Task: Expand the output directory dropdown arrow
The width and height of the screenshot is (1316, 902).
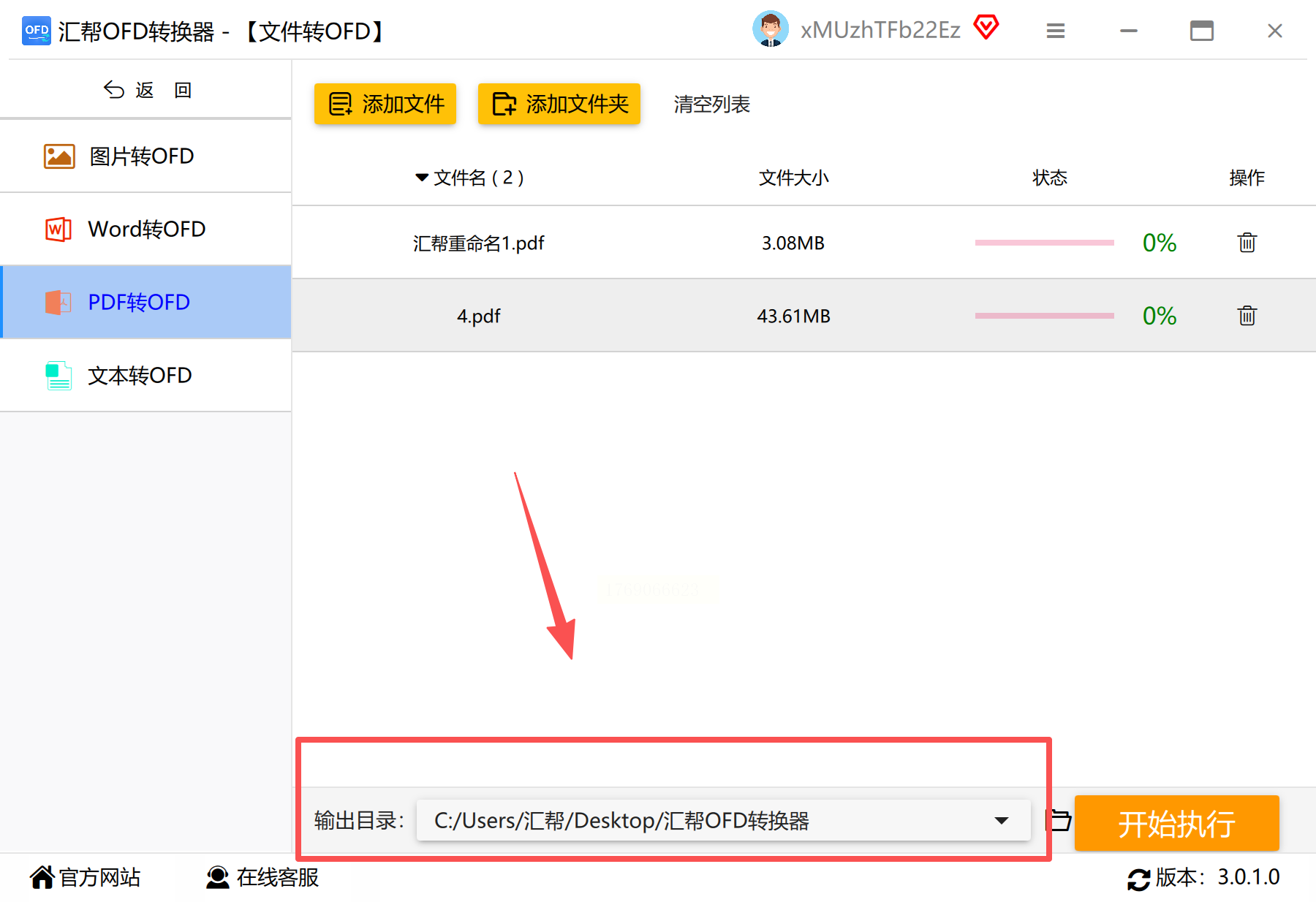Action: pyautogui.click(x=1002, y=821)
